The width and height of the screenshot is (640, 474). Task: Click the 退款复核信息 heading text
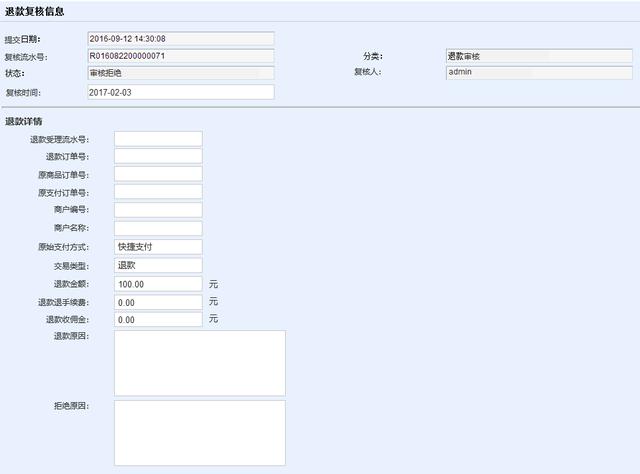click(34, 11)
